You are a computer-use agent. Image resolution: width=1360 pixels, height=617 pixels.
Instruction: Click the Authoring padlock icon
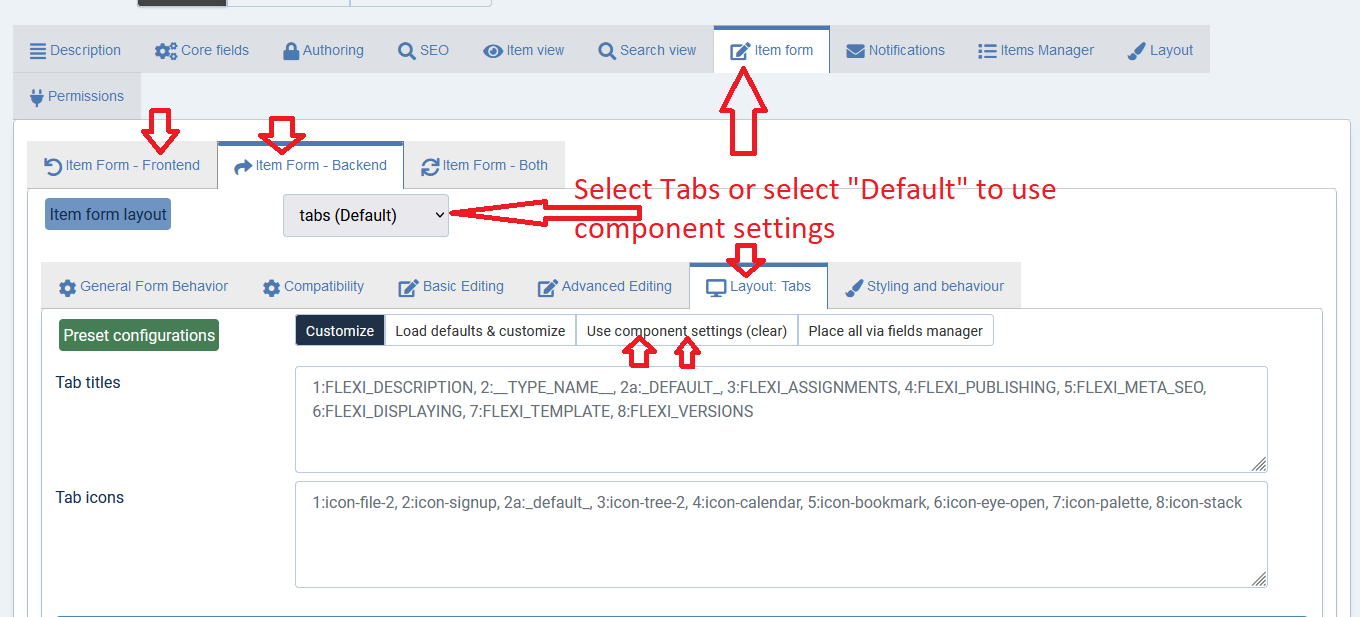pyautogui.click(x=291, y=51)
